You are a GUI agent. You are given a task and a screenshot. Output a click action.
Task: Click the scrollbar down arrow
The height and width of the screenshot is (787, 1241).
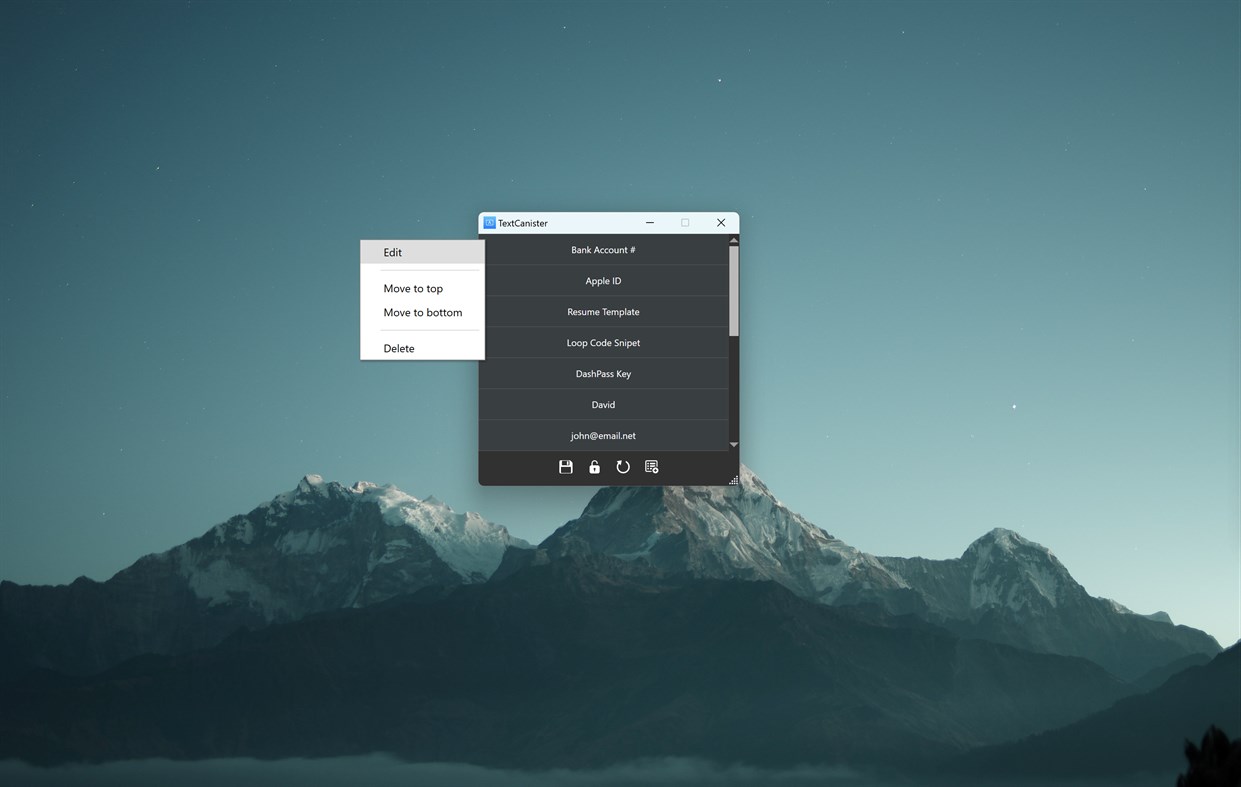pos(733,443)
